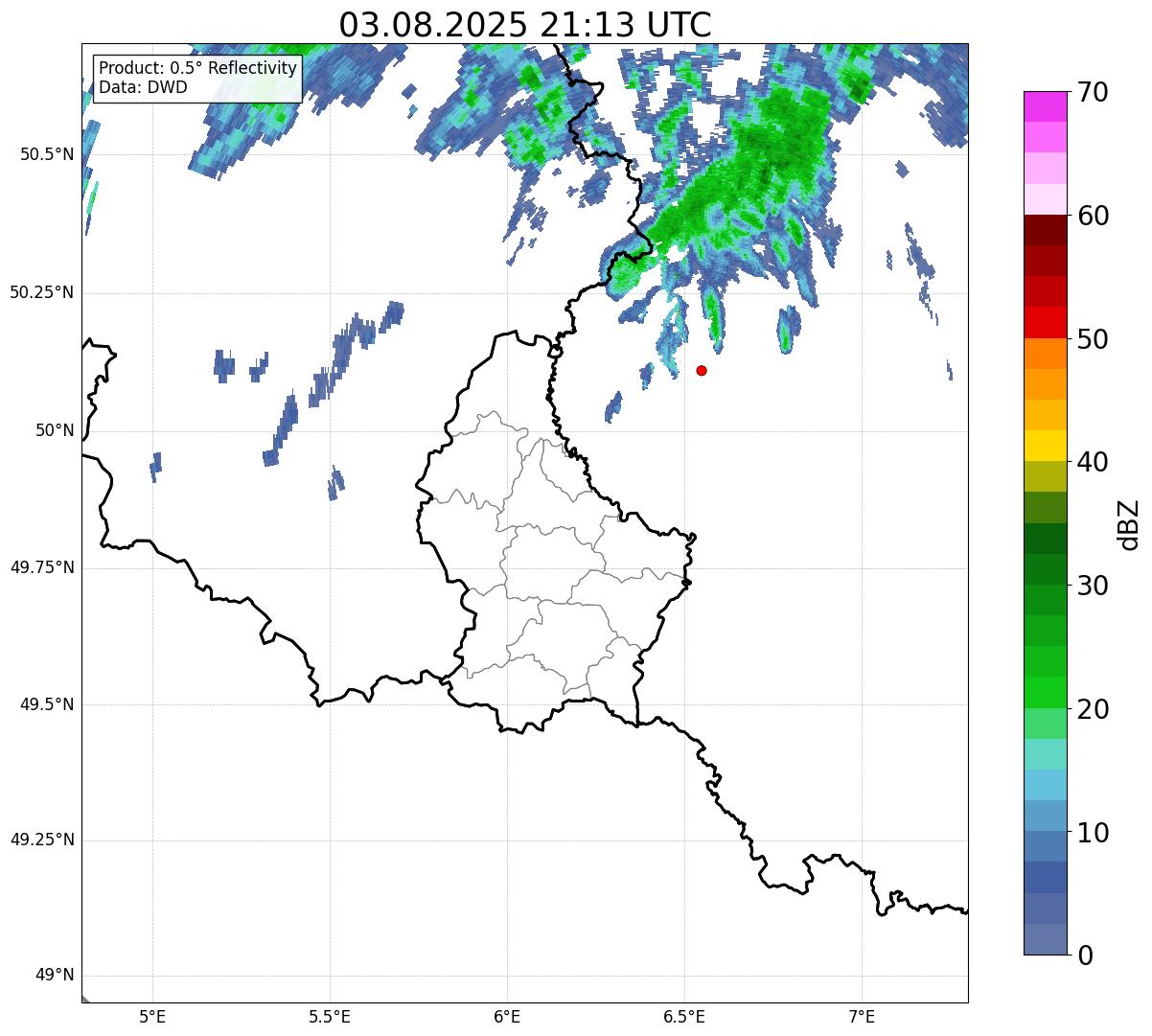The width and height of the screenshot is (1152, 1036).
Task: Click the 49°N latitude label
Action: (56, 976)
